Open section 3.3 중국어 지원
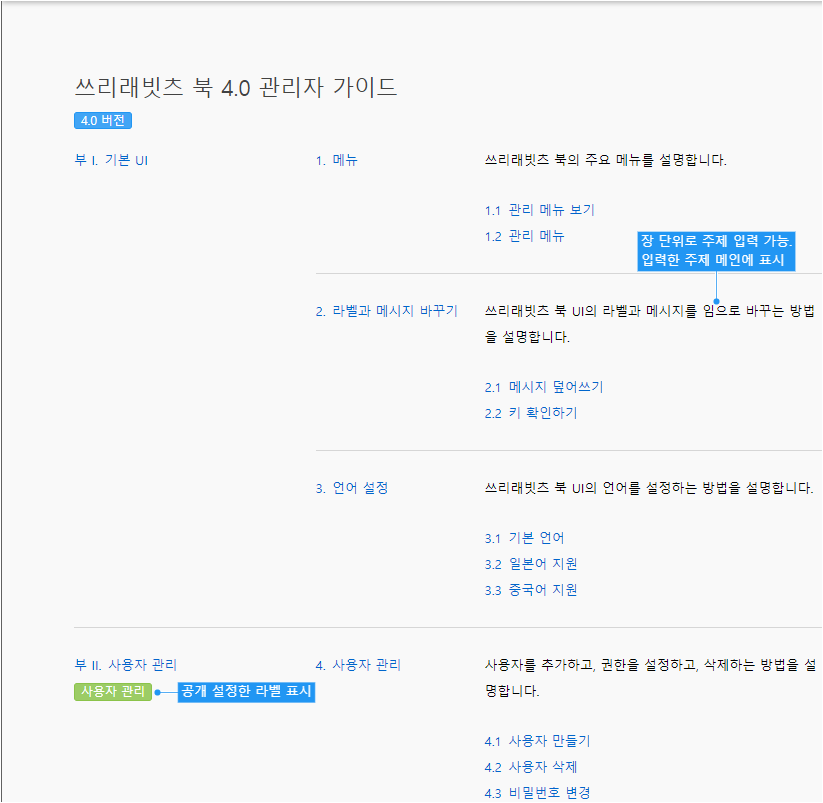The image size is (823, 803). pos(531,590)
